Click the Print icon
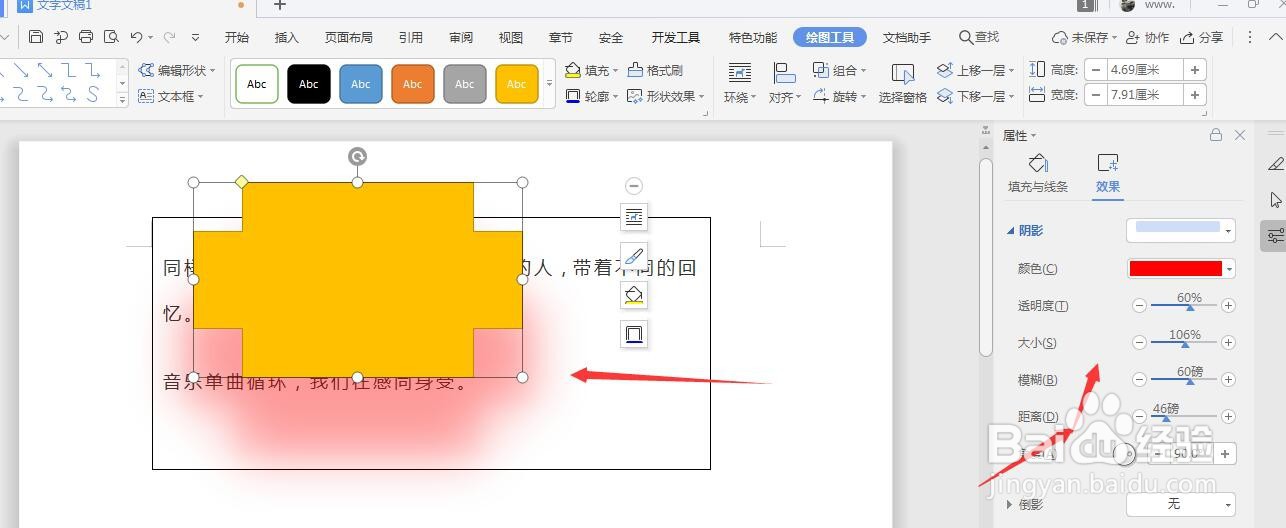The height and width of the screenshot is (528, 1286). pyautogui.click(x=86, y=37)
